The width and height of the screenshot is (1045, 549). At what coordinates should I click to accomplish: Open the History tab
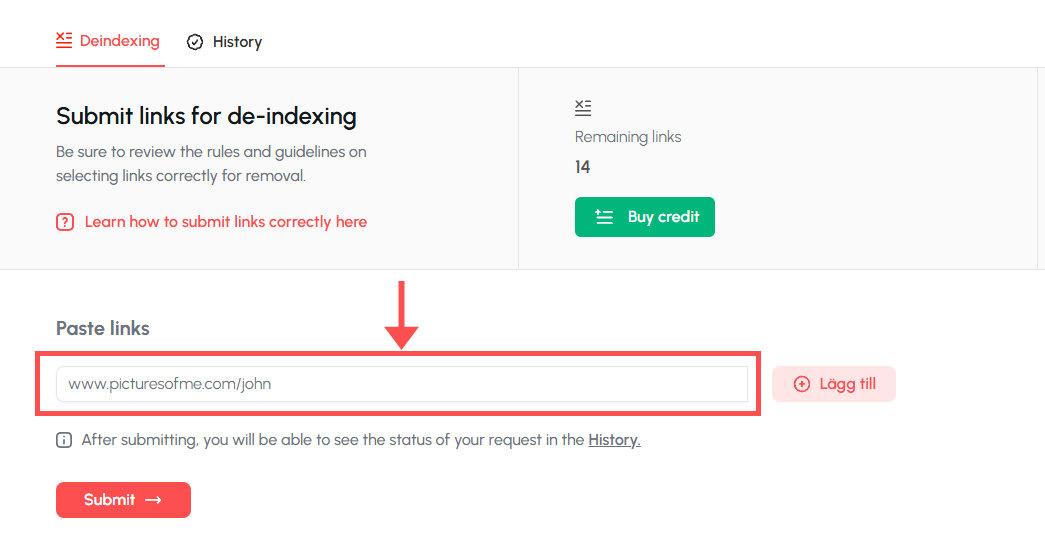236,42
